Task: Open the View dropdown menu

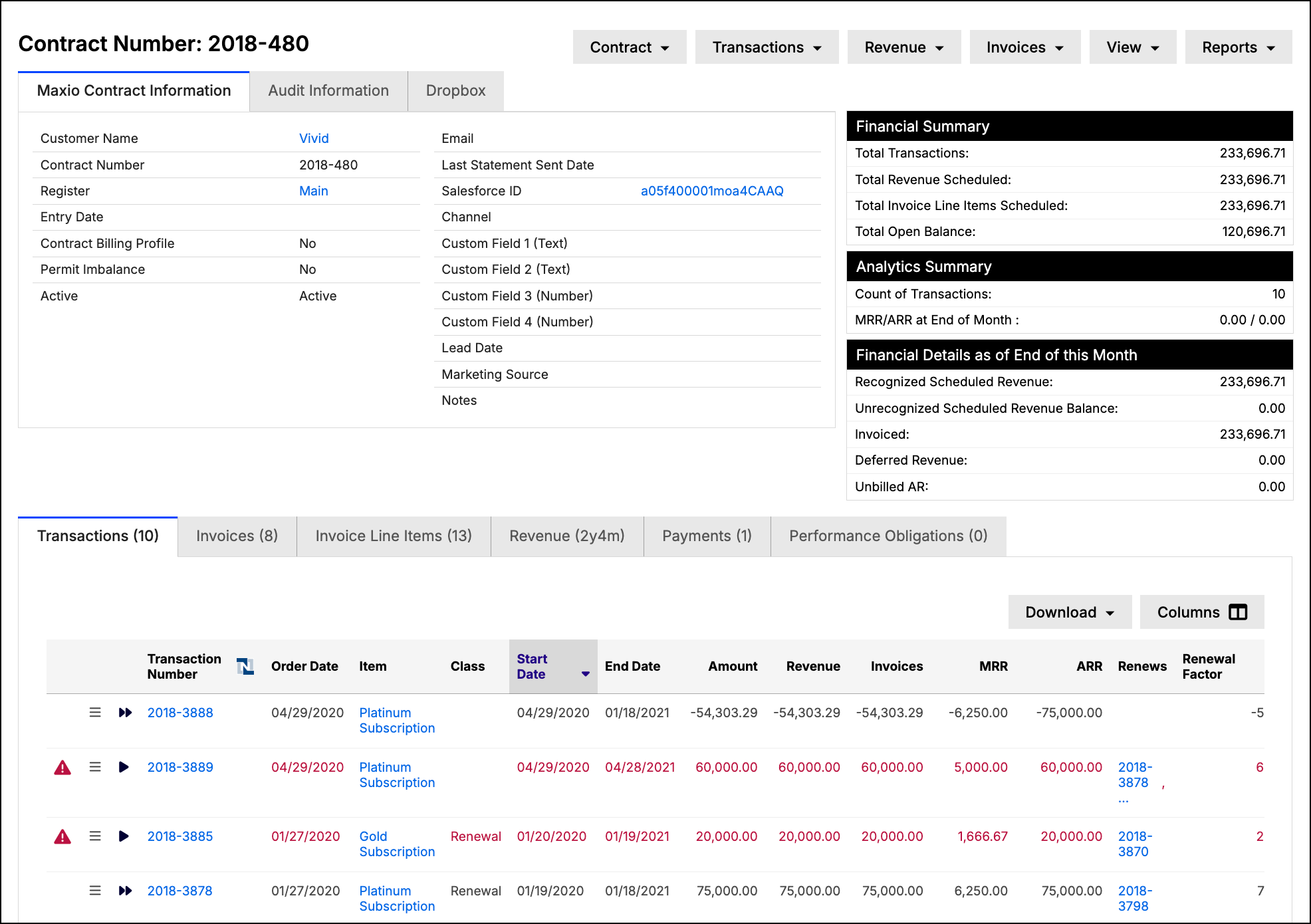Action: [1133, 47]
